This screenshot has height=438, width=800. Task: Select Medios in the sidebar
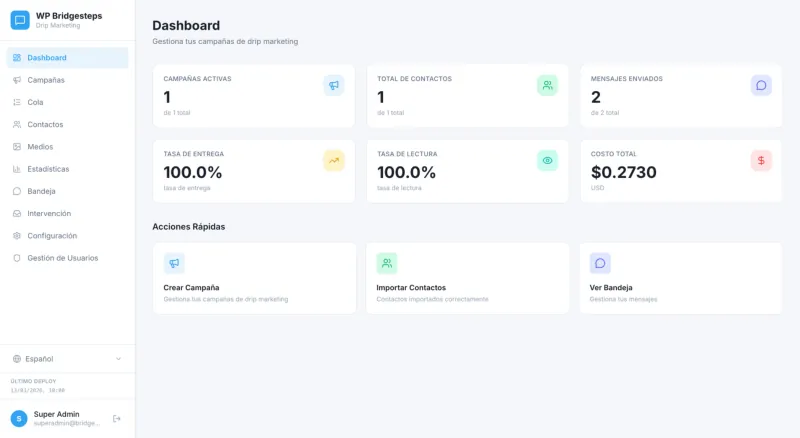pyautogui.click(x=67, y=147)
